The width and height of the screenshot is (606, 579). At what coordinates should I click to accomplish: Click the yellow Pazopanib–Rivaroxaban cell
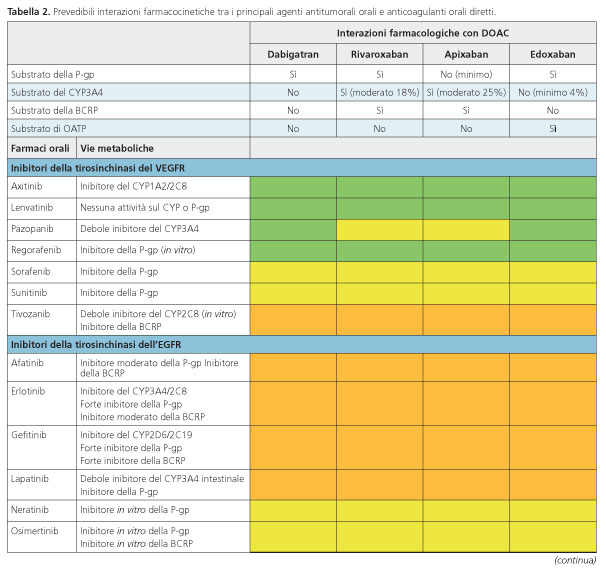(380, 230)
